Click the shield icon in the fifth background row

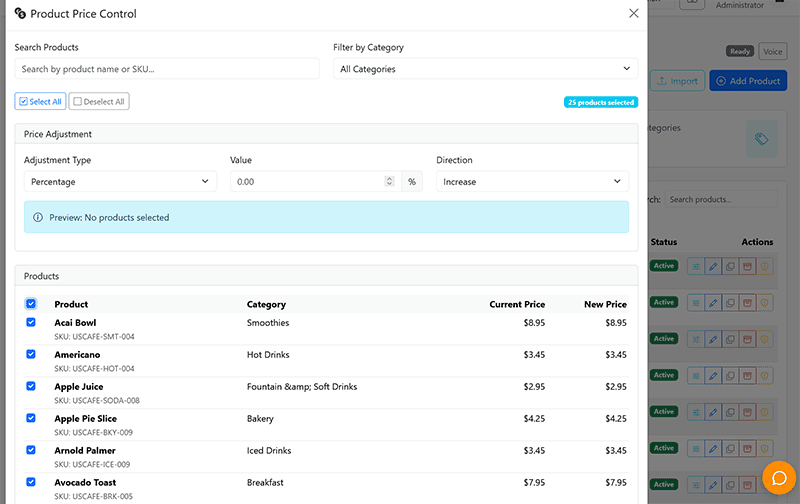(x=764, y=412)
